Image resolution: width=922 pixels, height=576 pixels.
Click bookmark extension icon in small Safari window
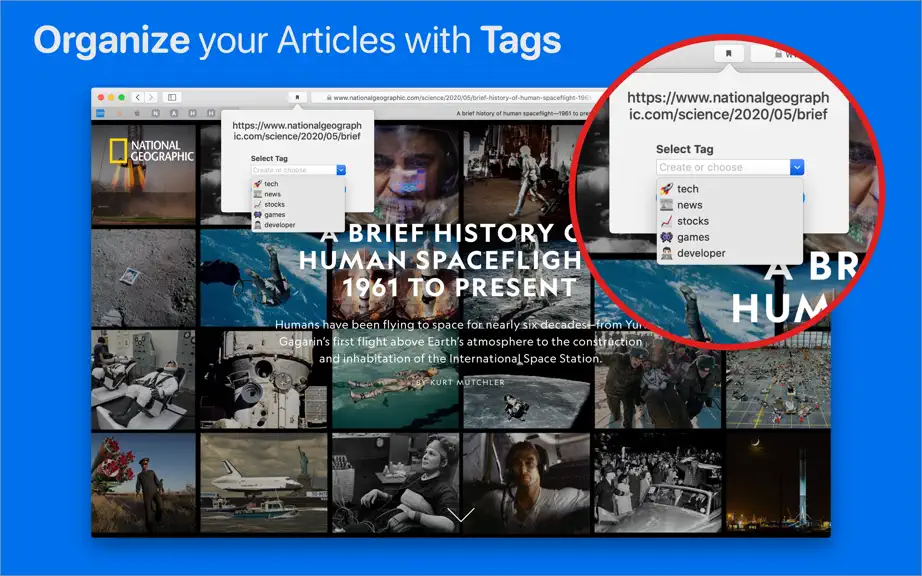(297, 97)
